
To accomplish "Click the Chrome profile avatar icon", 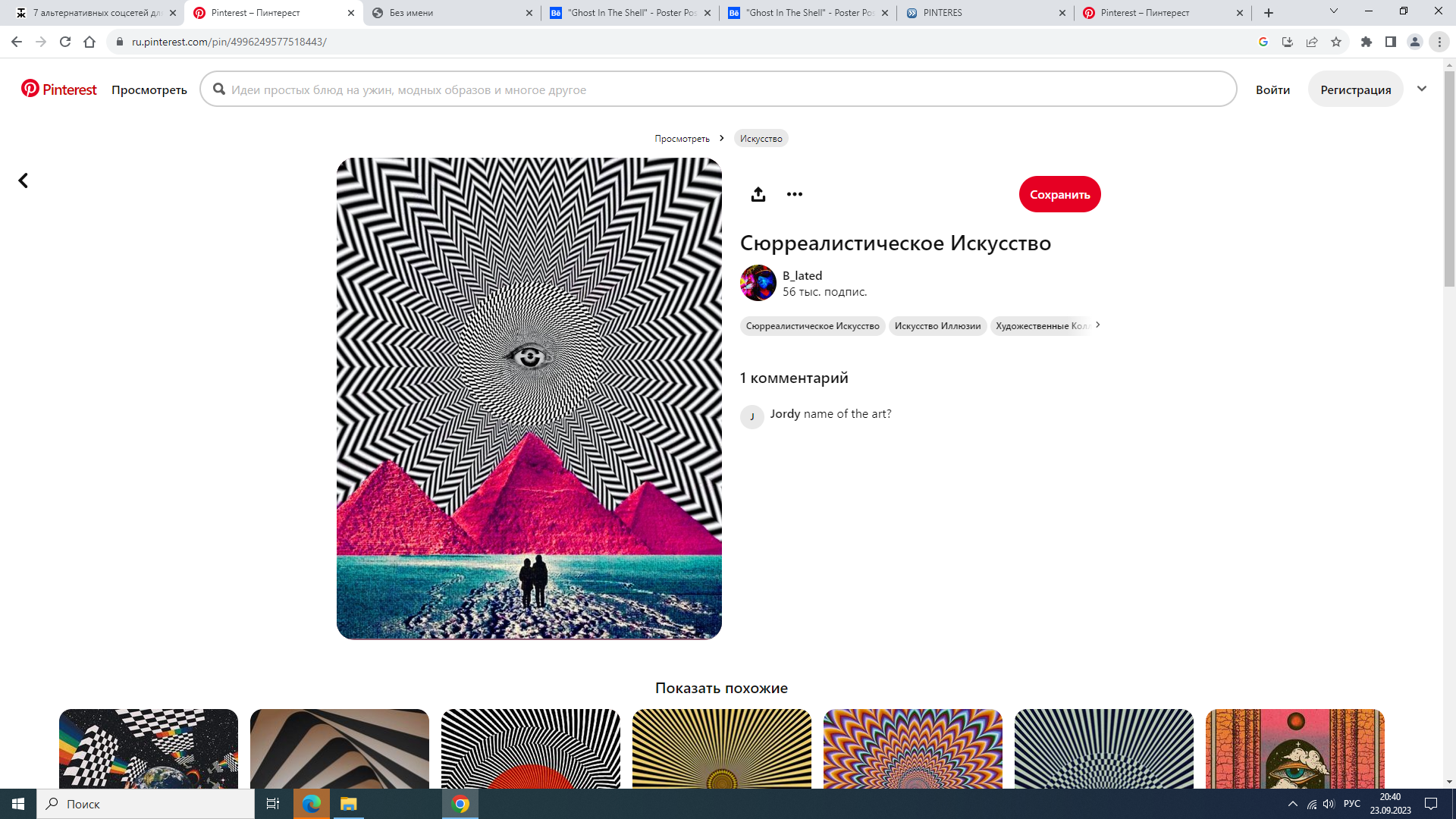I will (x=1415, y=42).
